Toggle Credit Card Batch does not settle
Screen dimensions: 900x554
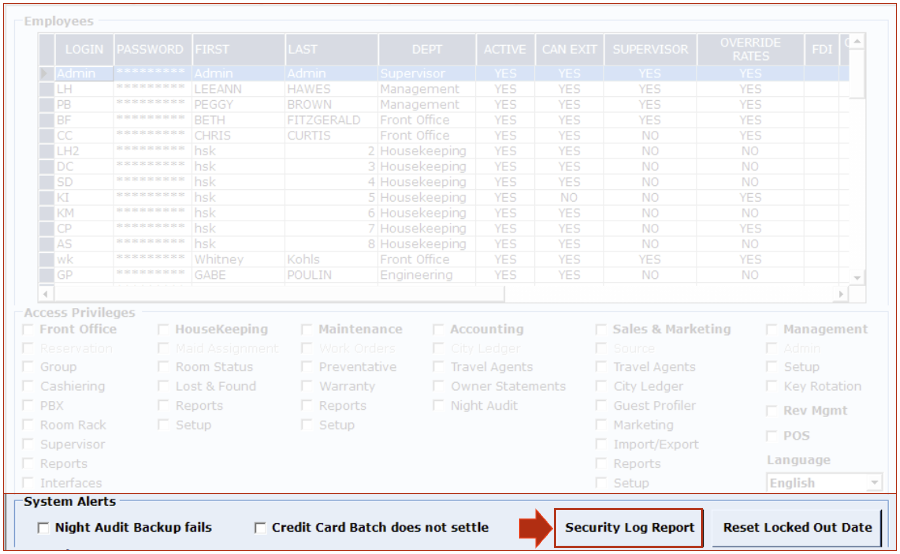(260, 528)
